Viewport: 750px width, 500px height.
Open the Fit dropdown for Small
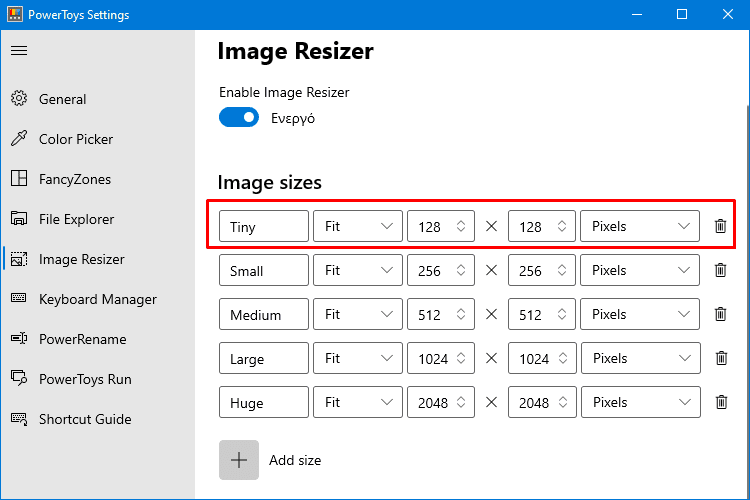pos(358,270)
